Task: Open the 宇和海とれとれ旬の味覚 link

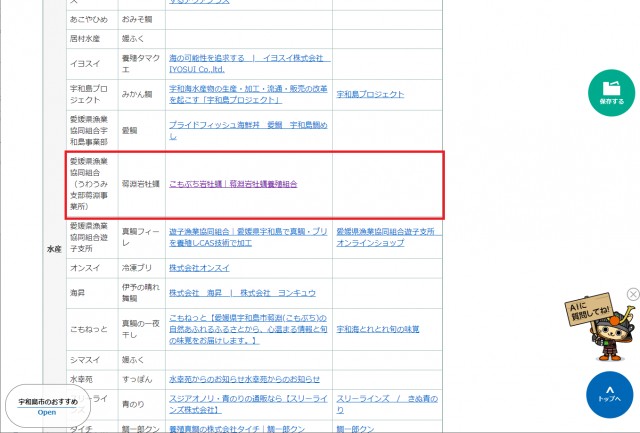Action: [x=378, y=329]
